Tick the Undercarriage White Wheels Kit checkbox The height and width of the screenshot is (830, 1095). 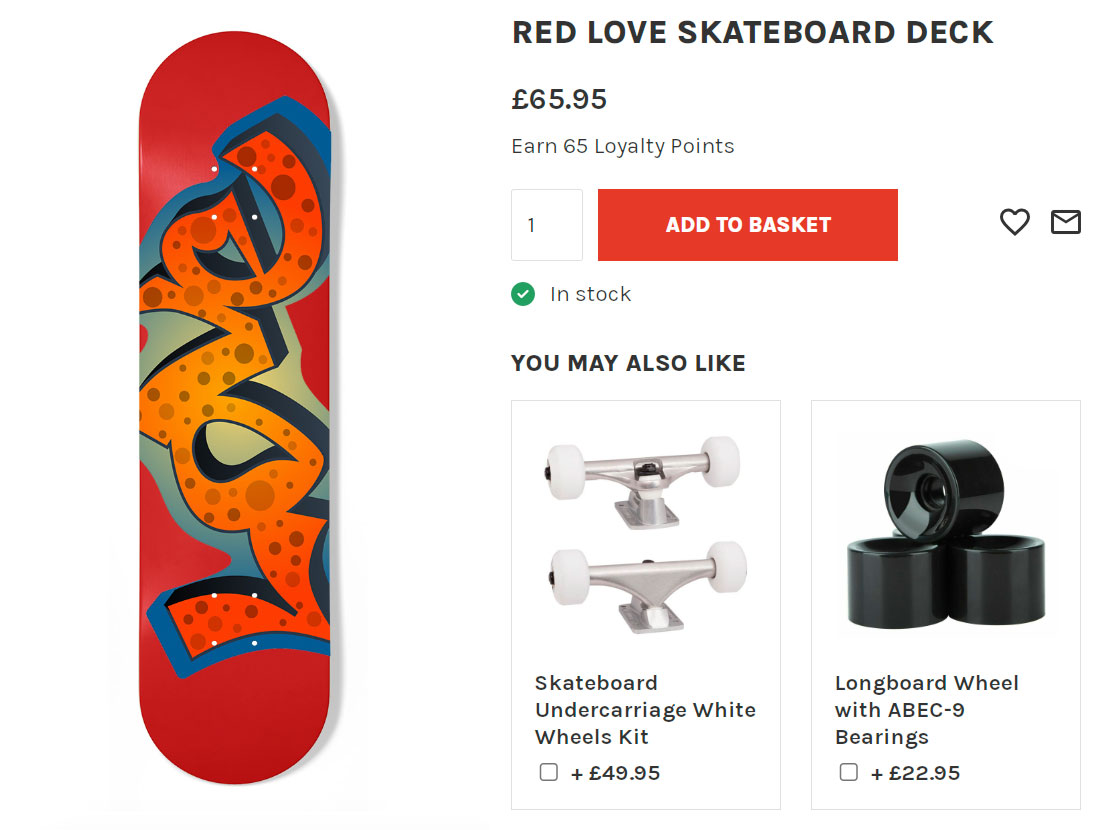(549, 772)
